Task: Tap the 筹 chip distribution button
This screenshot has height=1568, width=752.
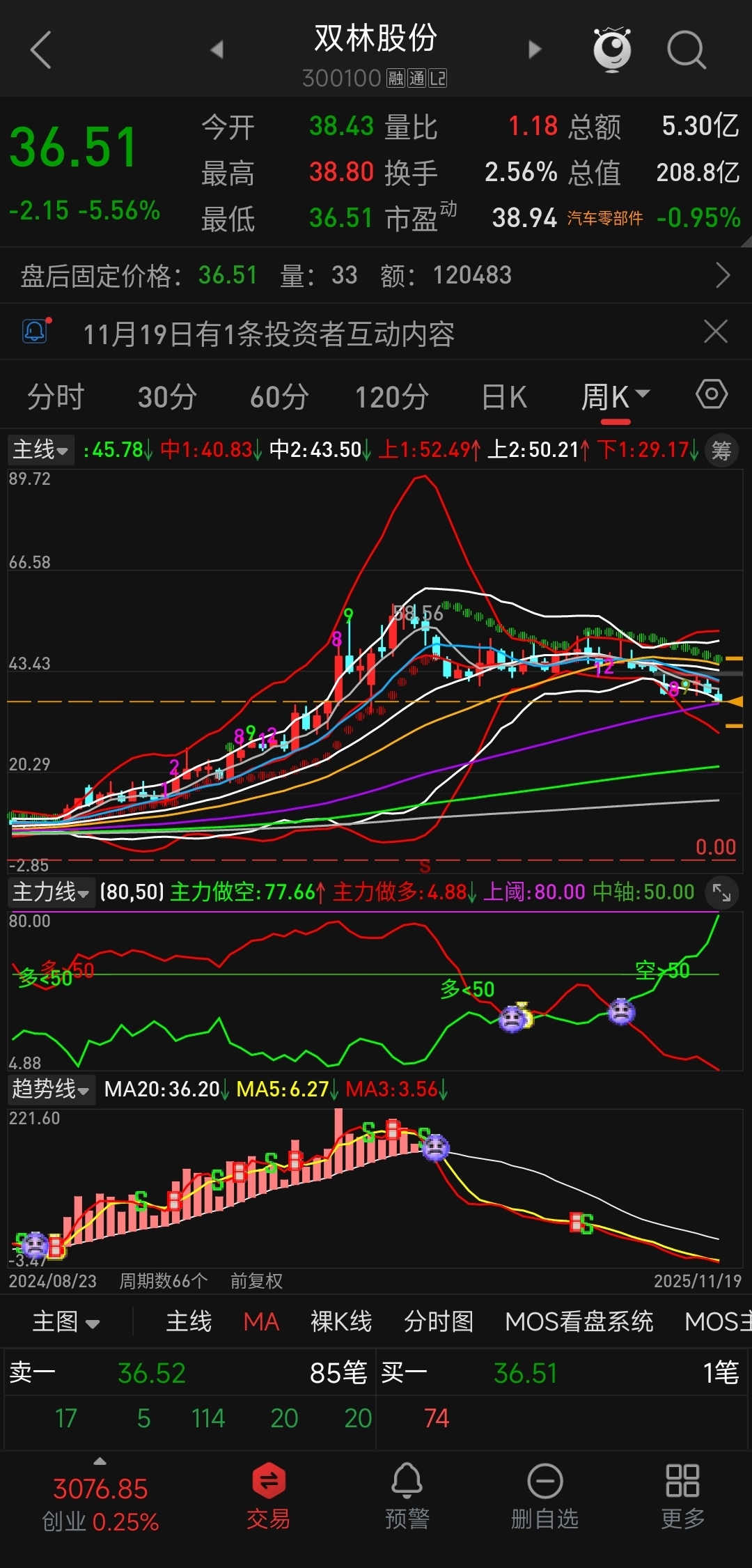Action: [x=721, y=451]
